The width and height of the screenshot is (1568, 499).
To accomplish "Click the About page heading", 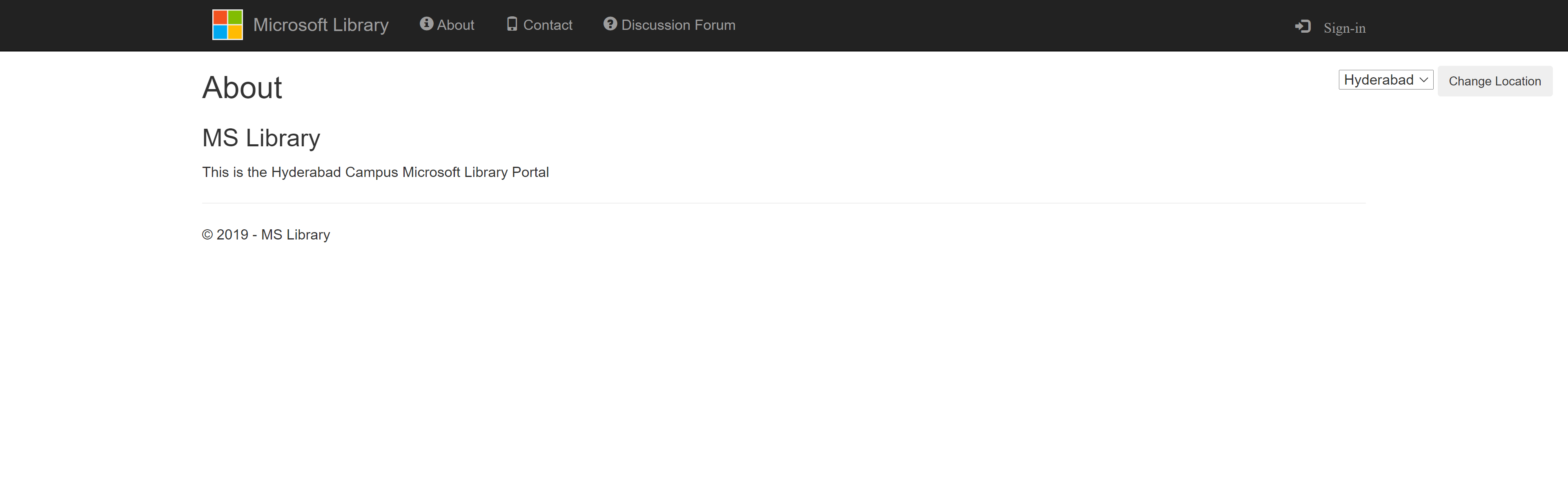I will click(242, 87).
